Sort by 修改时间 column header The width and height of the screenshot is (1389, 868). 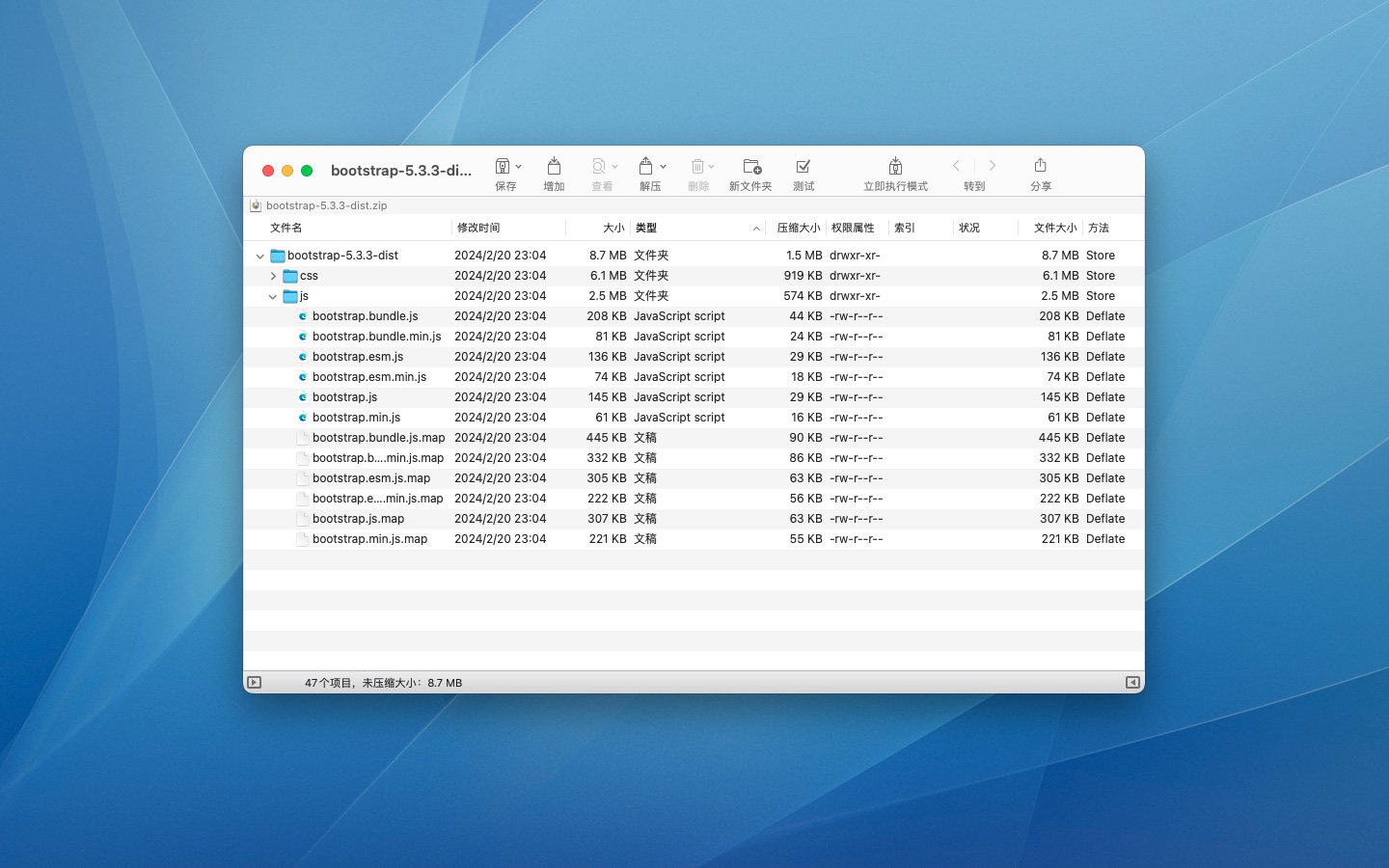tap(478, 228)
